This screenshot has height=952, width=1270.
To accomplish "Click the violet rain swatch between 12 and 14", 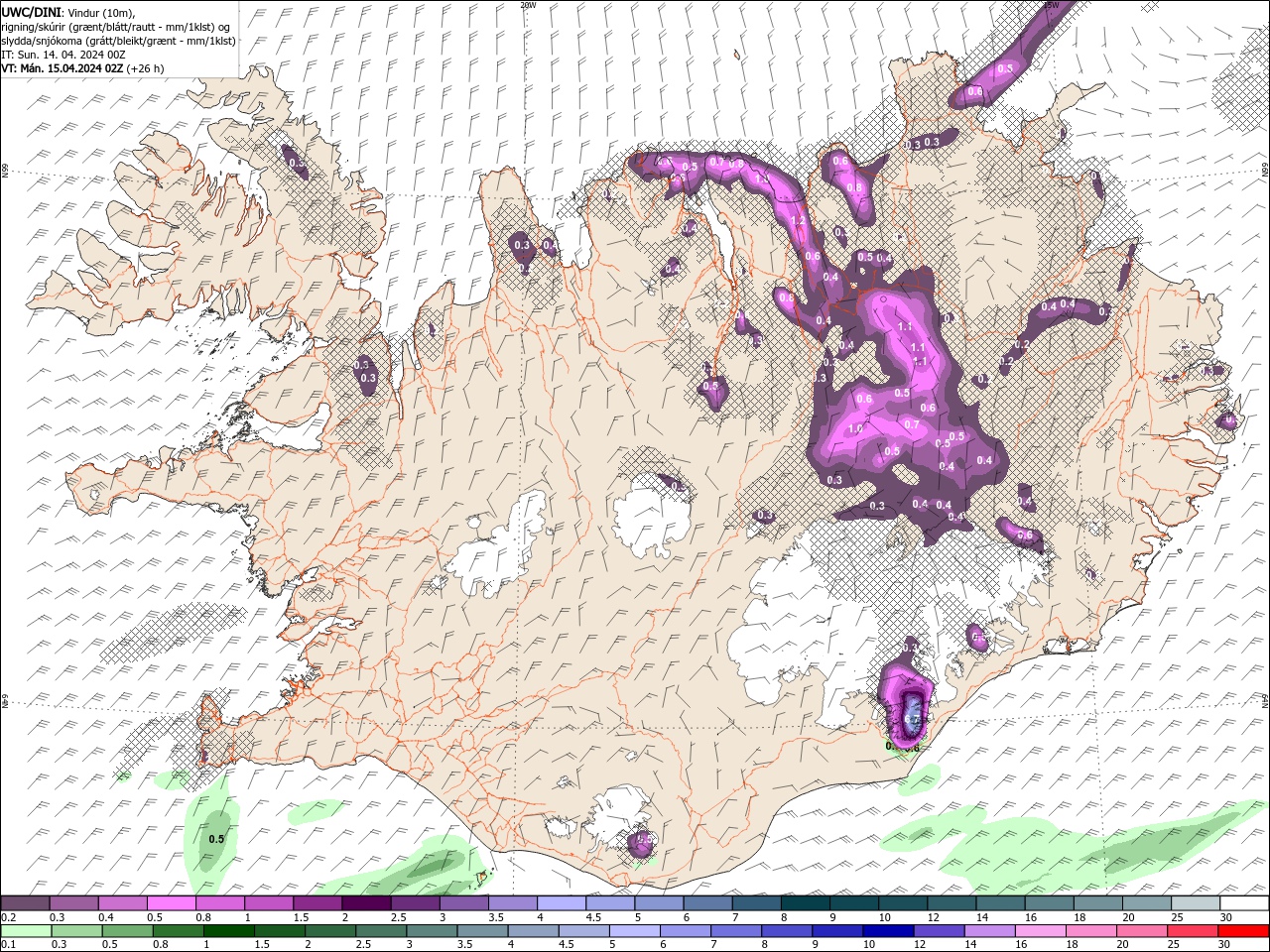I will (940, 931).
